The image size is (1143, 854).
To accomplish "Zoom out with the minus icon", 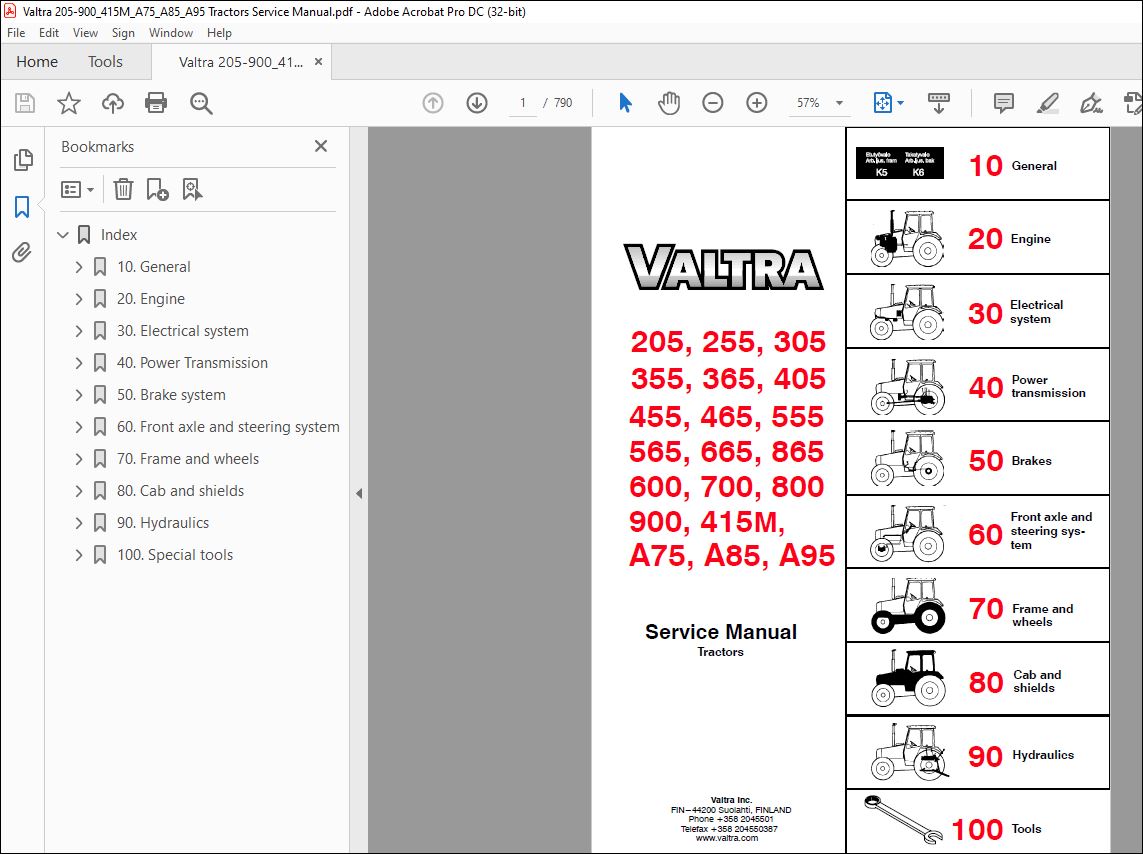I will [712, 103].
